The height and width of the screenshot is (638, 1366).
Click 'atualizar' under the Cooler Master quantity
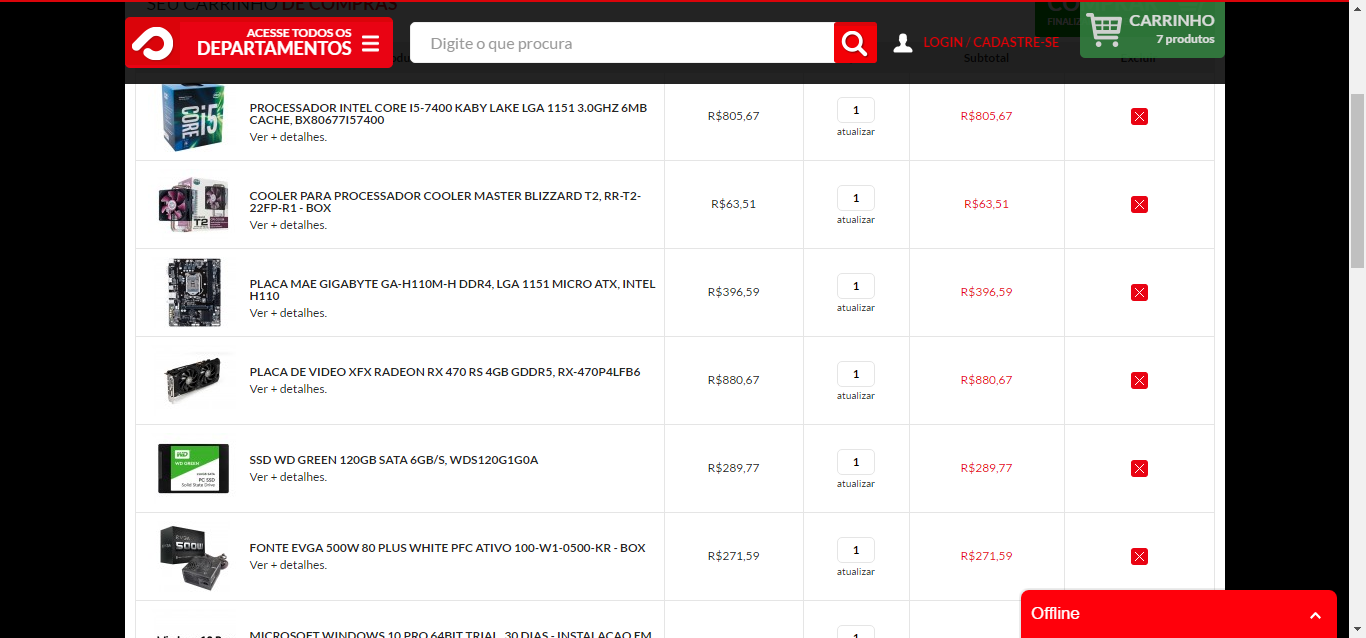coord(856,220)
